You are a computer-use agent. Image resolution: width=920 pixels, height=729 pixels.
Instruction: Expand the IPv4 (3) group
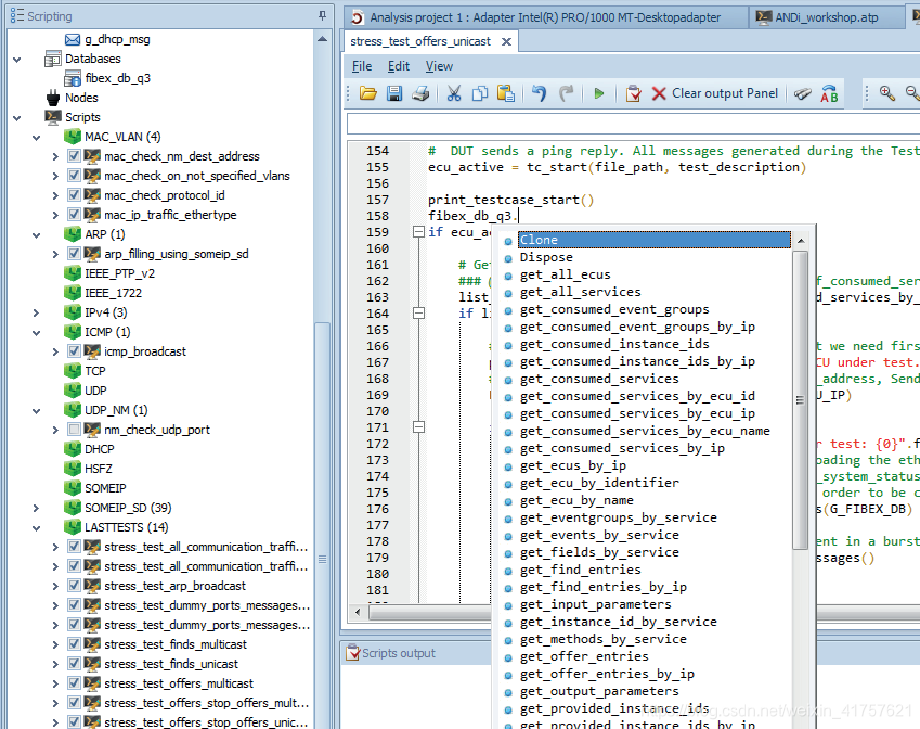36,313
